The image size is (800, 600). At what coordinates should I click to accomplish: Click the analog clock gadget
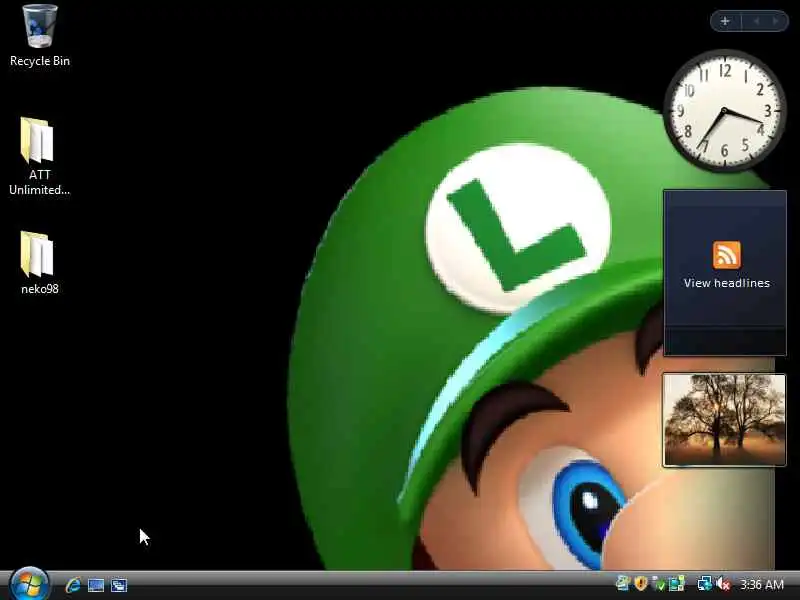tap(724, 110)
